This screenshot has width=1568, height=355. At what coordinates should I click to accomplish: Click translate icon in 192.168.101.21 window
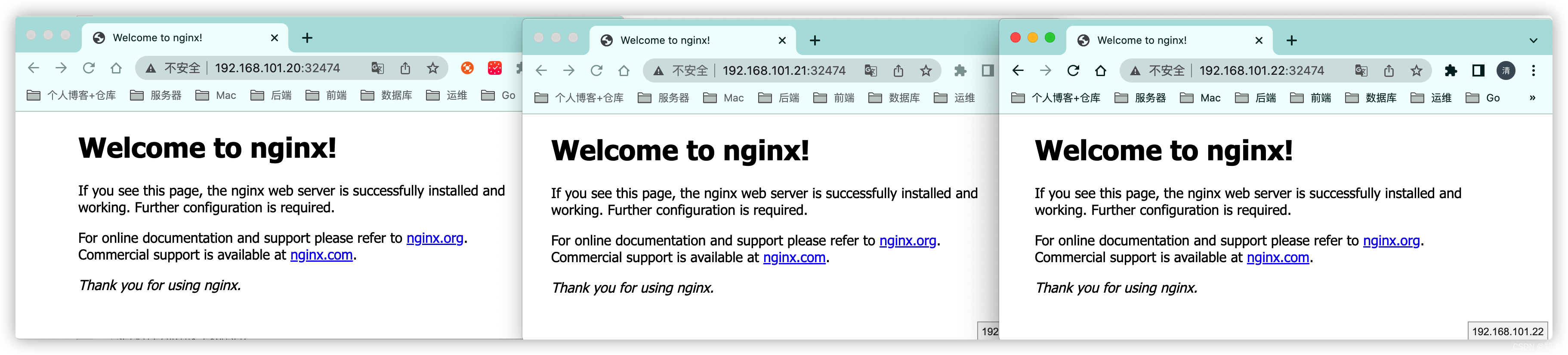point(870,70)
